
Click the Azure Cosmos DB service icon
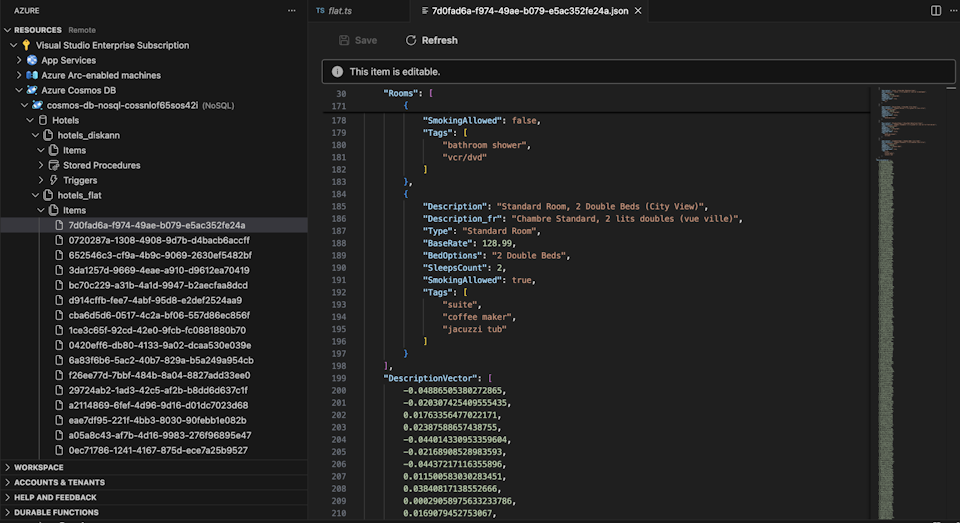[x=32, y=90]
